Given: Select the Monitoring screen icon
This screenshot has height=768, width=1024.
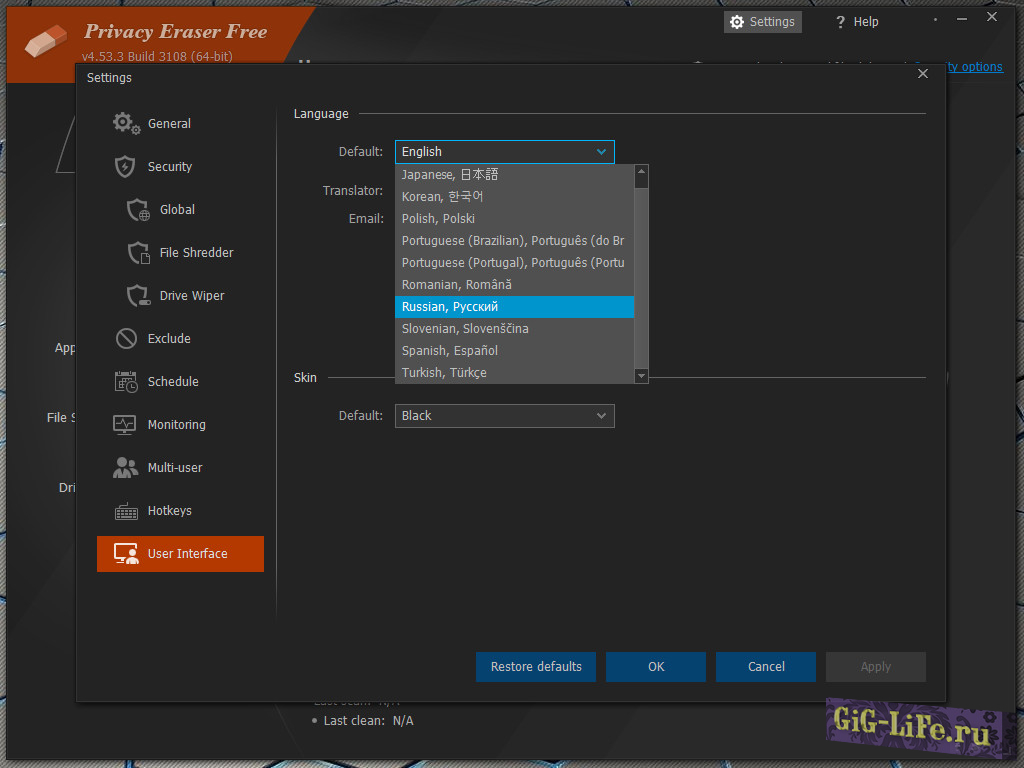Looking at the screenshot, I should (x=125, y=425).
